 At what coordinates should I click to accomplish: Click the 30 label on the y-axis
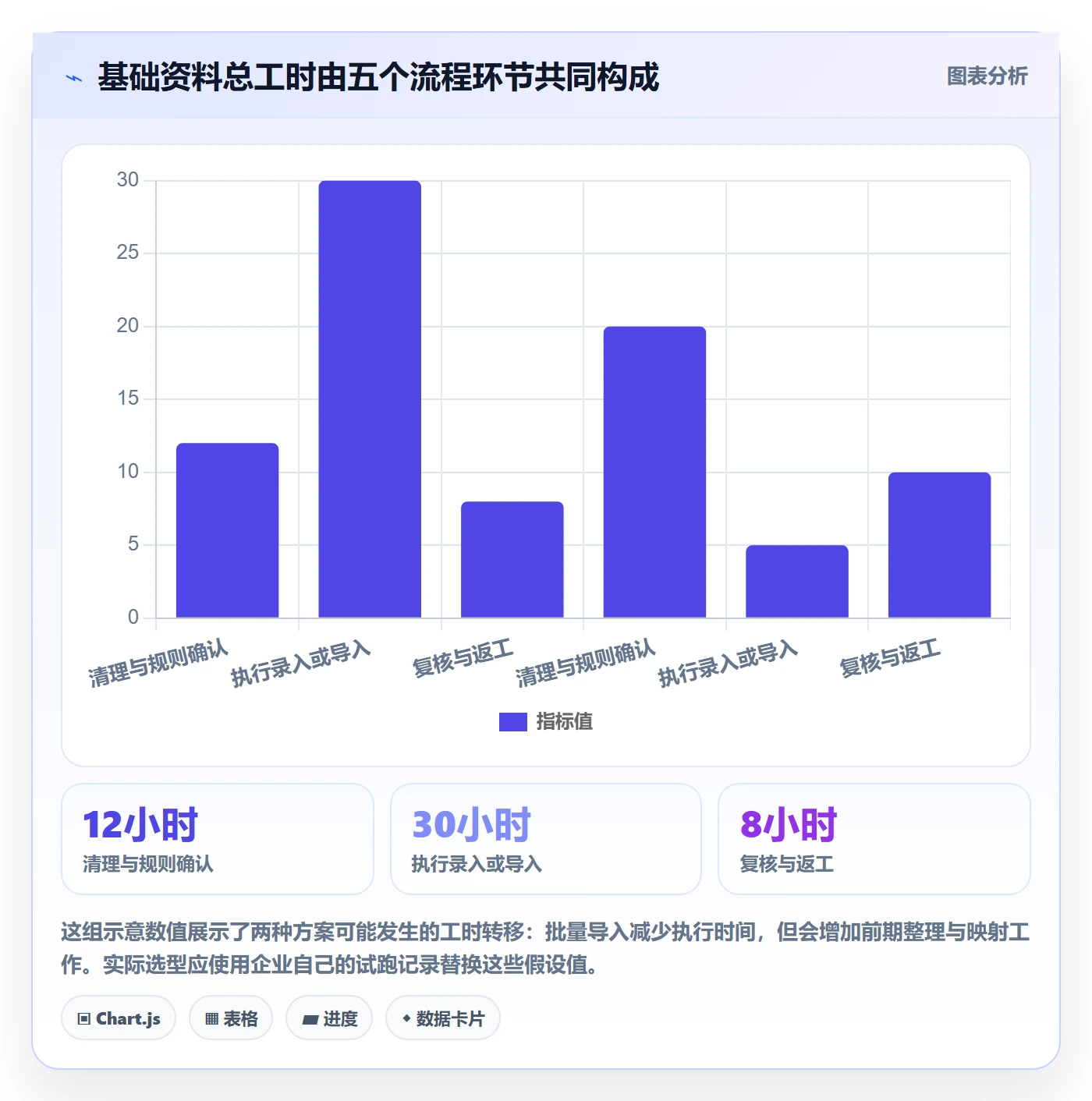(x=128, y=180)
